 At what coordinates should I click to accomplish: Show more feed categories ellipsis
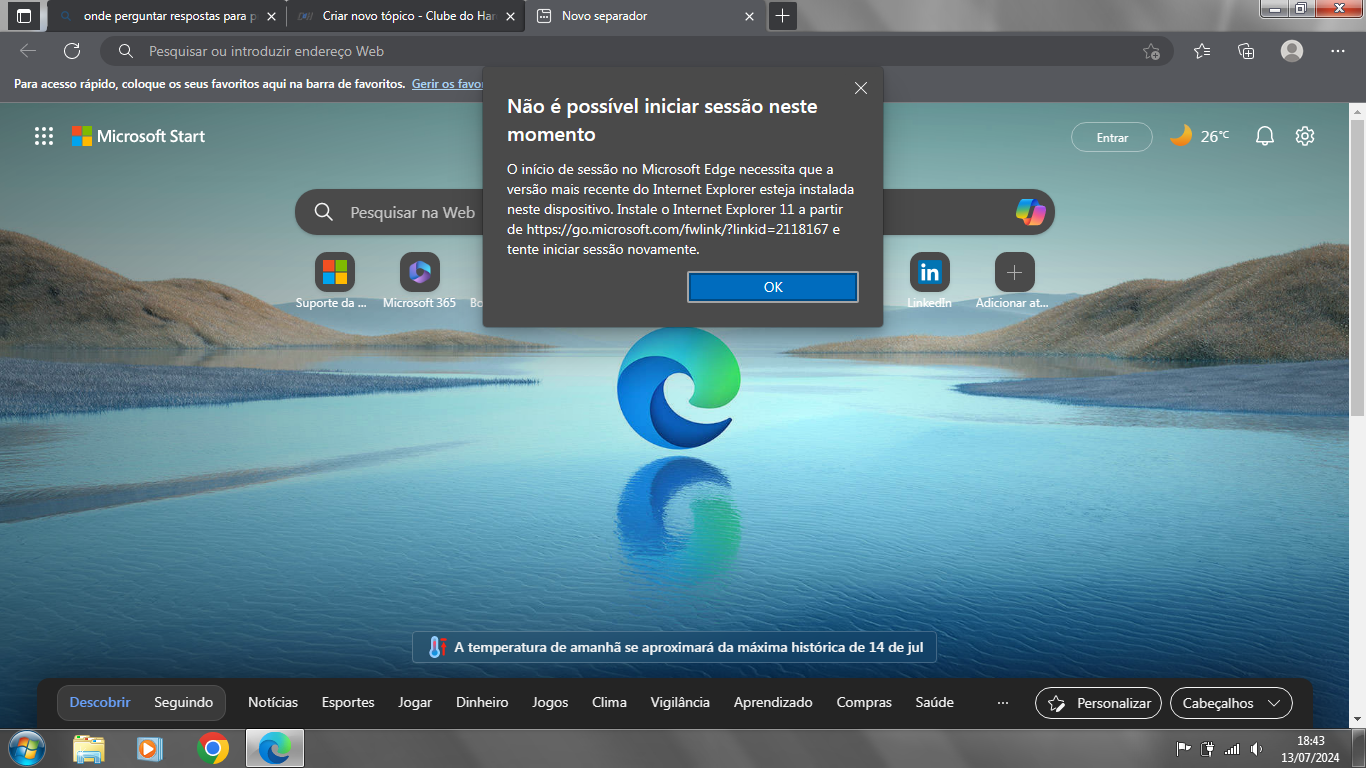click(1003, 702)
